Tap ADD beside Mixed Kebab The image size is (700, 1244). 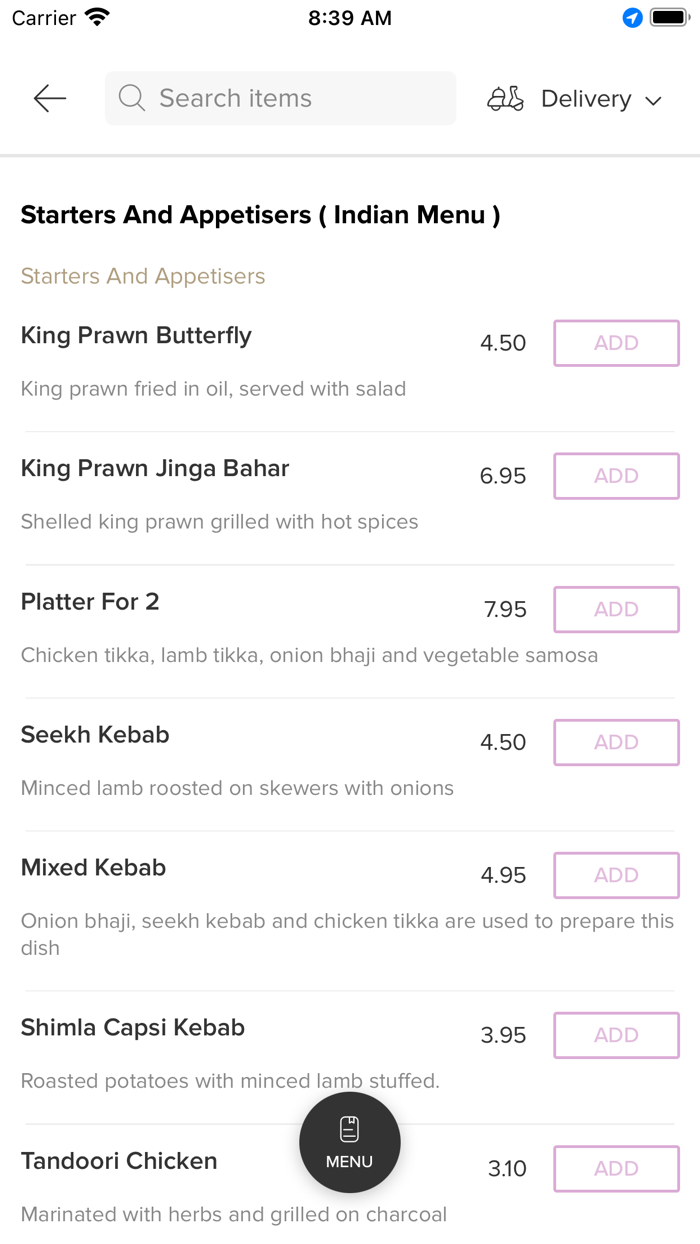[x=616, y=875]
